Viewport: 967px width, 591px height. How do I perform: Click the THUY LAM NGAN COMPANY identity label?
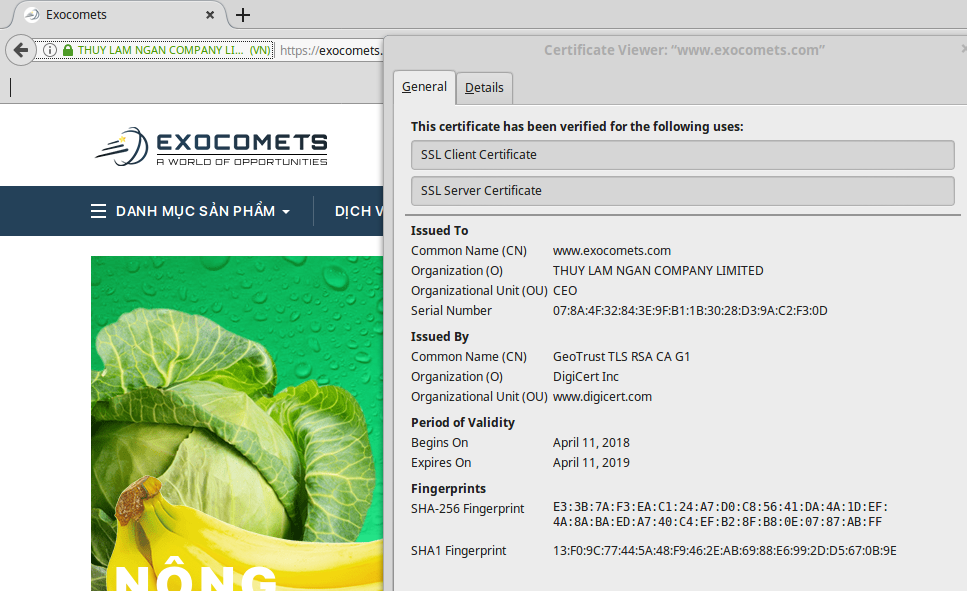(174, 50)
